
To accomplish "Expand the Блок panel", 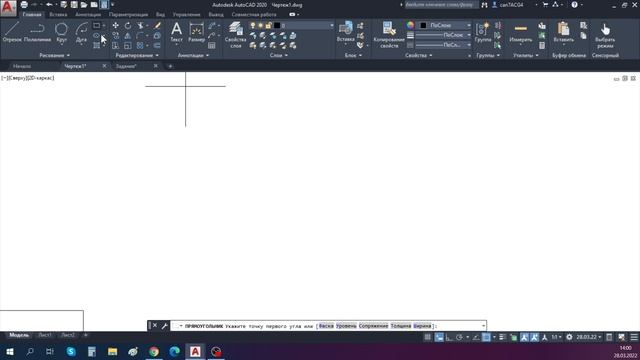I will pos(353,55).
